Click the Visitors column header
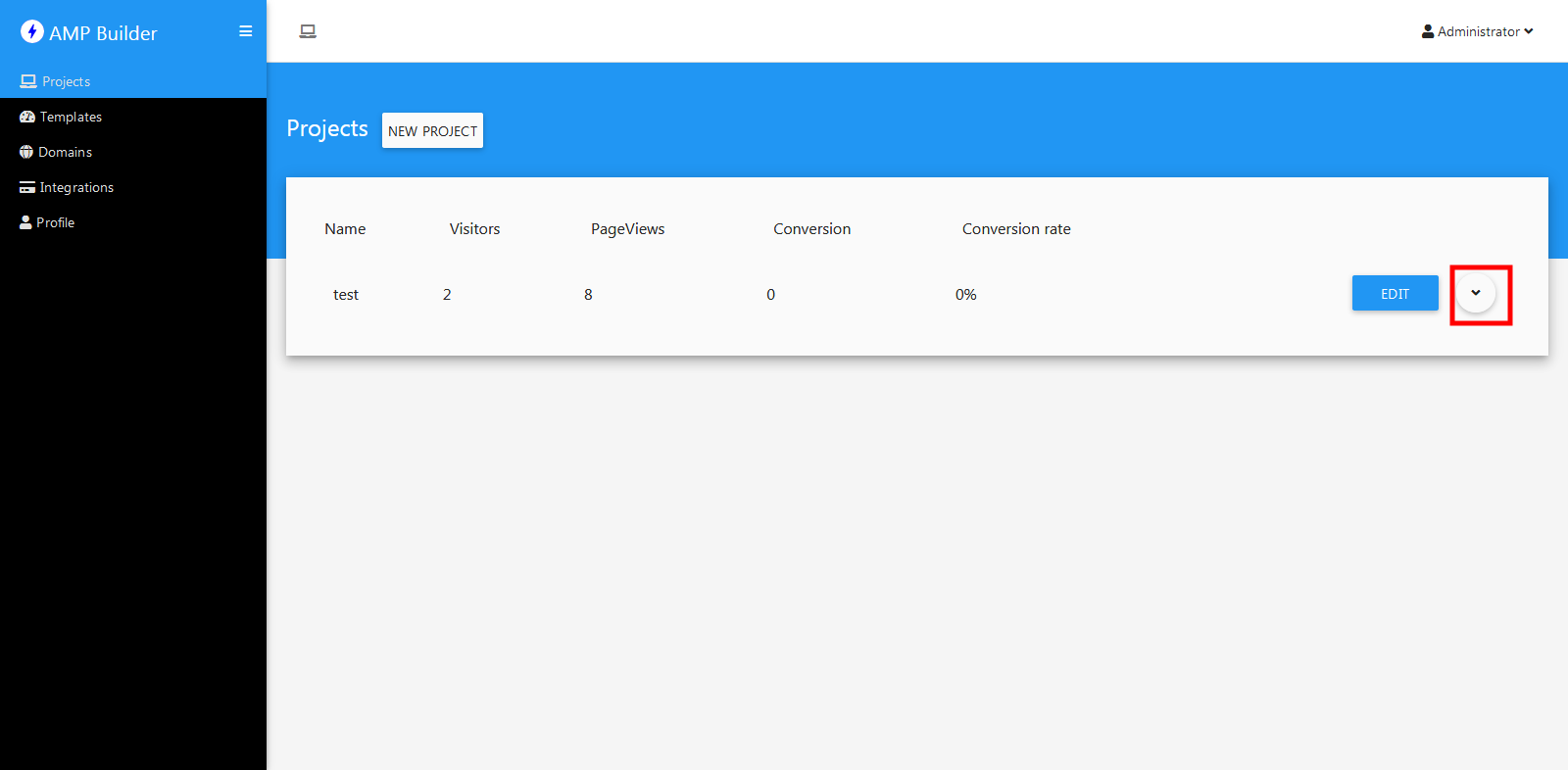The height and width of the screenshot is (770, 1568). 474,228
